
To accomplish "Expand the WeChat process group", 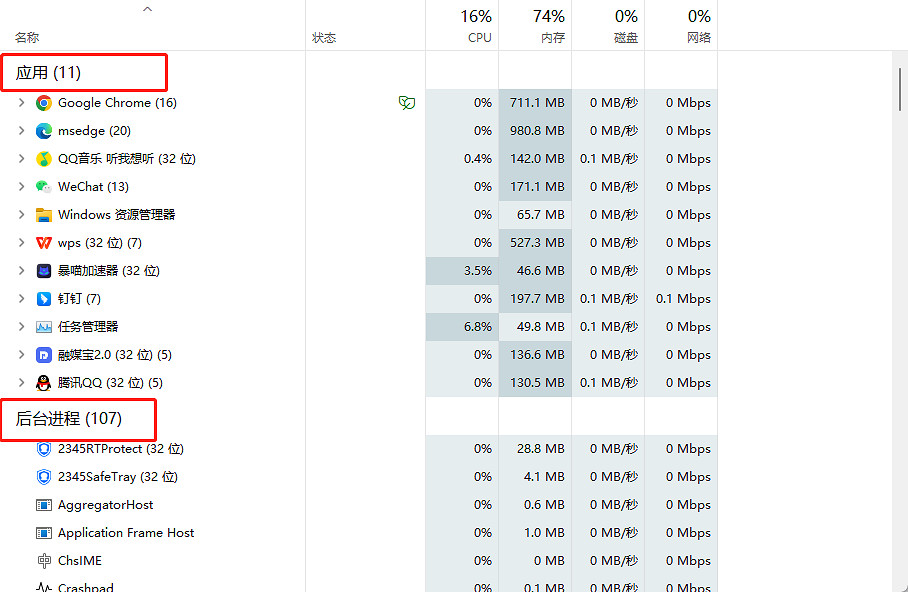I will pyautogui.click(x=21, y=187).
